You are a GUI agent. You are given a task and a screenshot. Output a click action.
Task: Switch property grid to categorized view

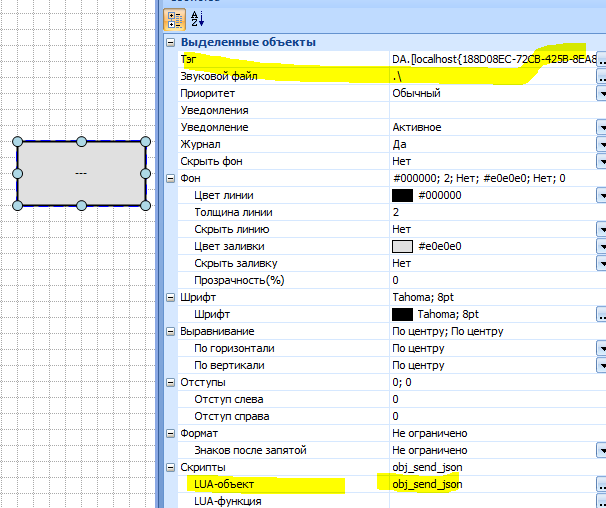pyautogui.click(x=172, y=18)
